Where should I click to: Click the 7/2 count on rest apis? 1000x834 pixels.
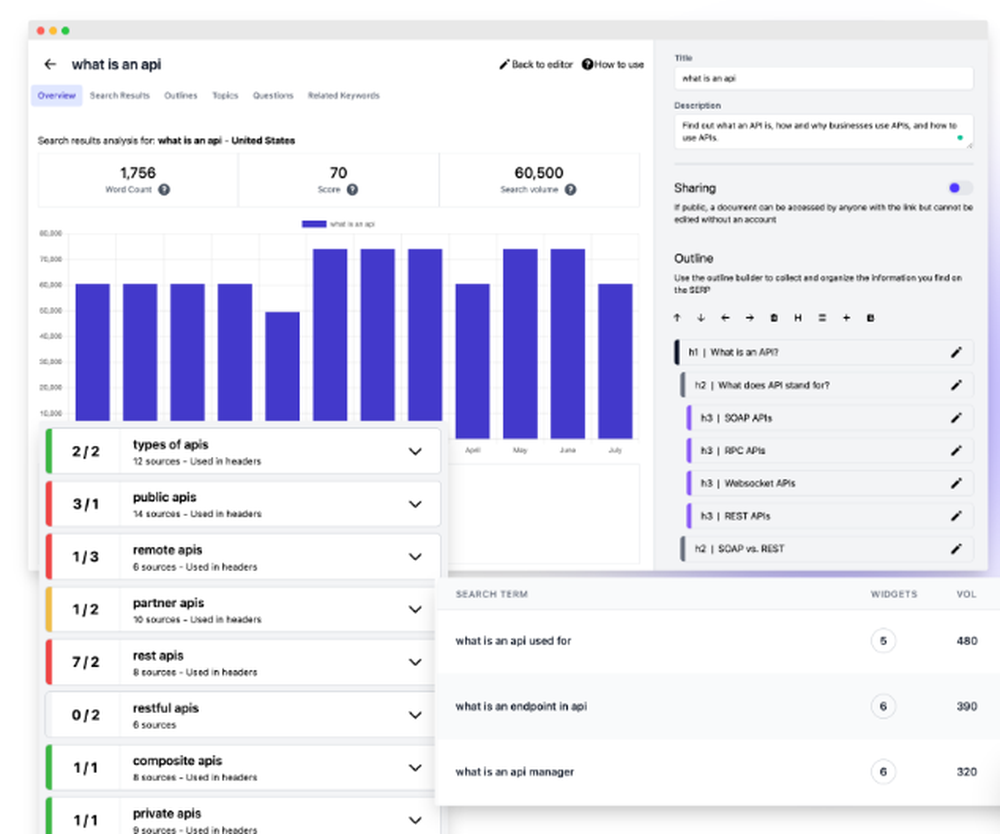coord(85,662)
